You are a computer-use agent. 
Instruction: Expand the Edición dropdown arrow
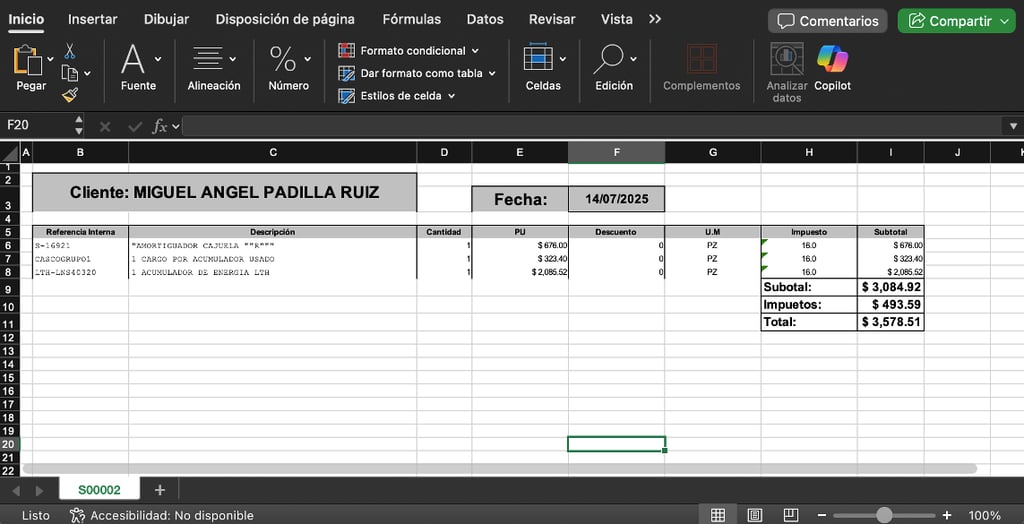pyautogui.click(x=633, y=59)
